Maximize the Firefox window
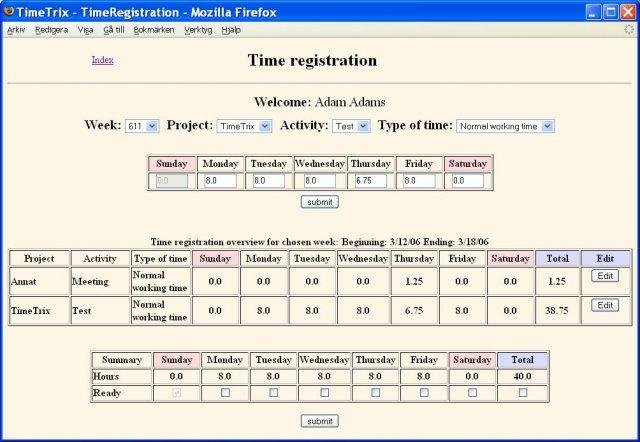640x442 pixels. tap(611, 11)
